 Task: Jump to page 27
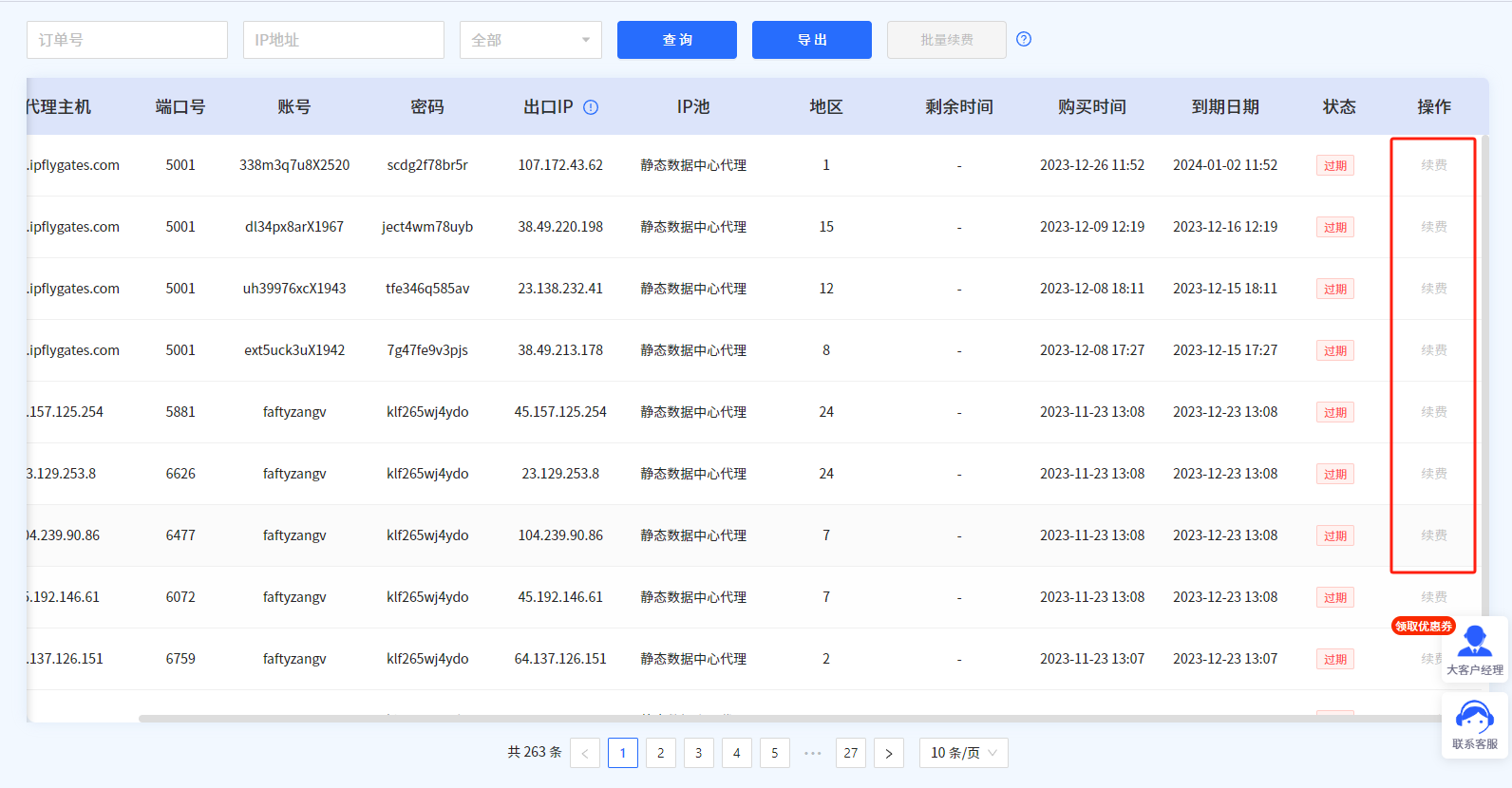pyautogui.click(x=851, y=753)
